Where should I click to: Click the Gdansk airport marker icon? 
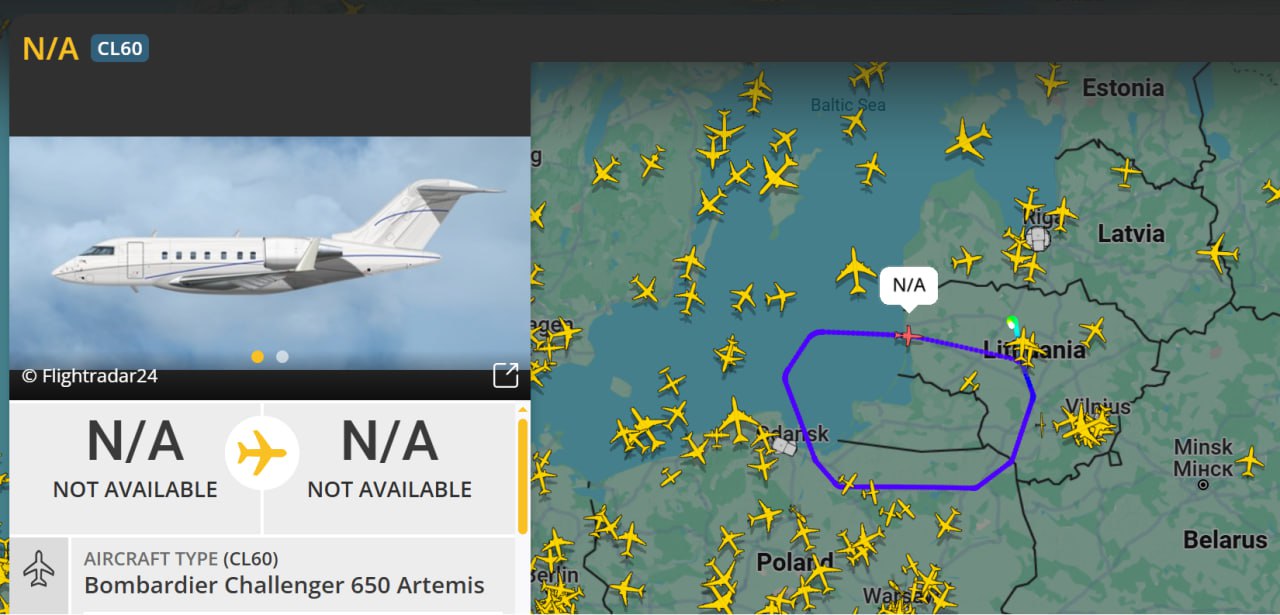pyautogui.click(x=786, y=447)
